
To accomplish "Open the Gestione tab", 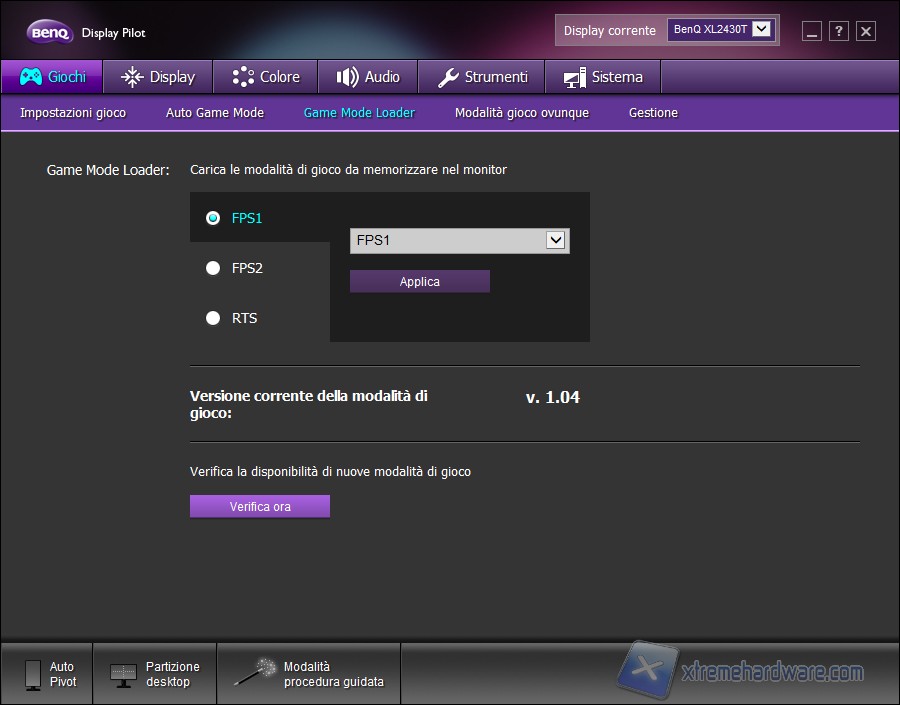I will tap(653, 113).
